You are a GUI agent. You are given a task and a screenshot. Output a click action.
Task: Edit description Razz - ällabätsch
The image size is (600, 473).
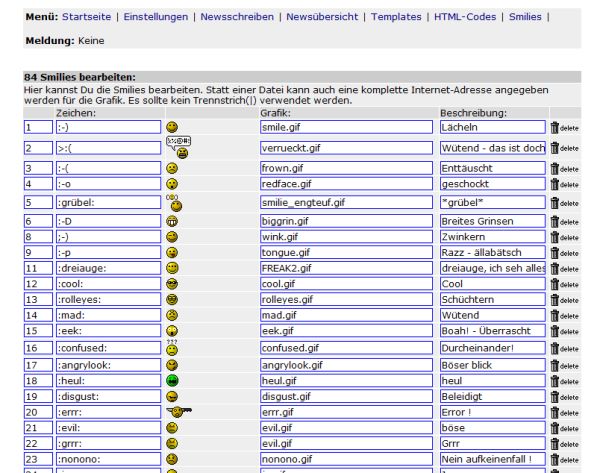pos(493,253)
